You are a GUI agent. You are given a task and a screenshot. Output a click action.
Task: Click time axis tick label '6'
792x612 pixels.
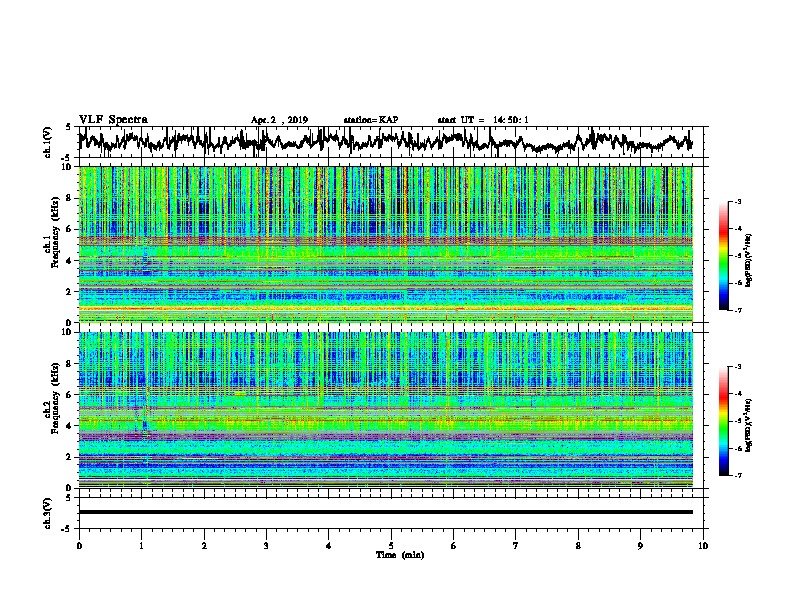coord(454,546)
